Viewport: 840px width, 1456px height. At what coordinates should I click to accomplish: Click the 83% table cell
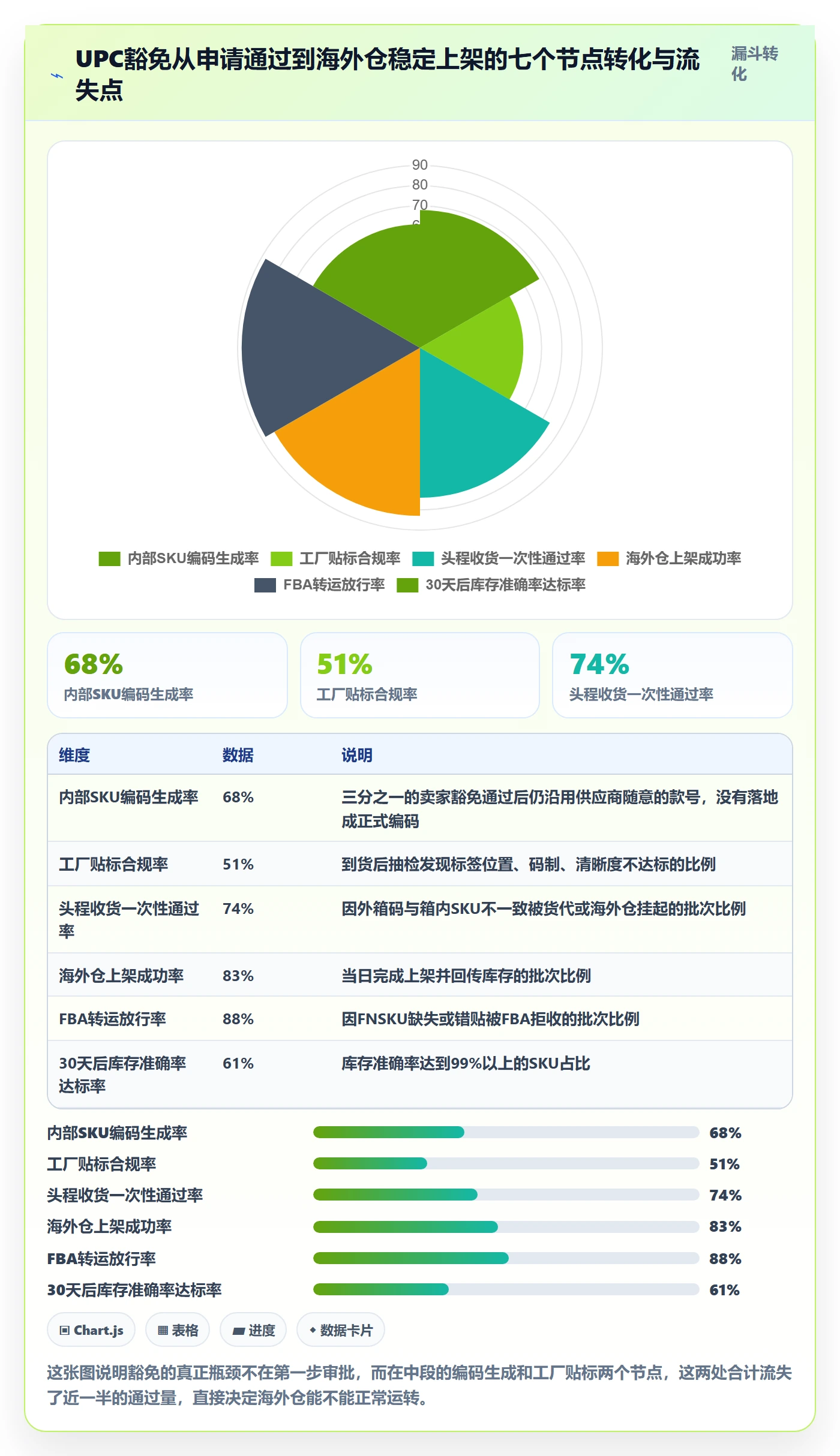(x=238, y=976)
